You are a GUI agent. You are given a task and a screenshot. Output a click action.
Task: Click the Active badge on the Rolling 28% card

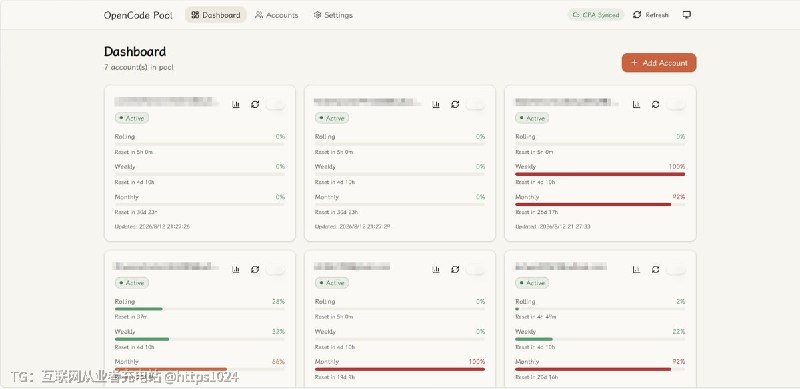tap(132, 283)
